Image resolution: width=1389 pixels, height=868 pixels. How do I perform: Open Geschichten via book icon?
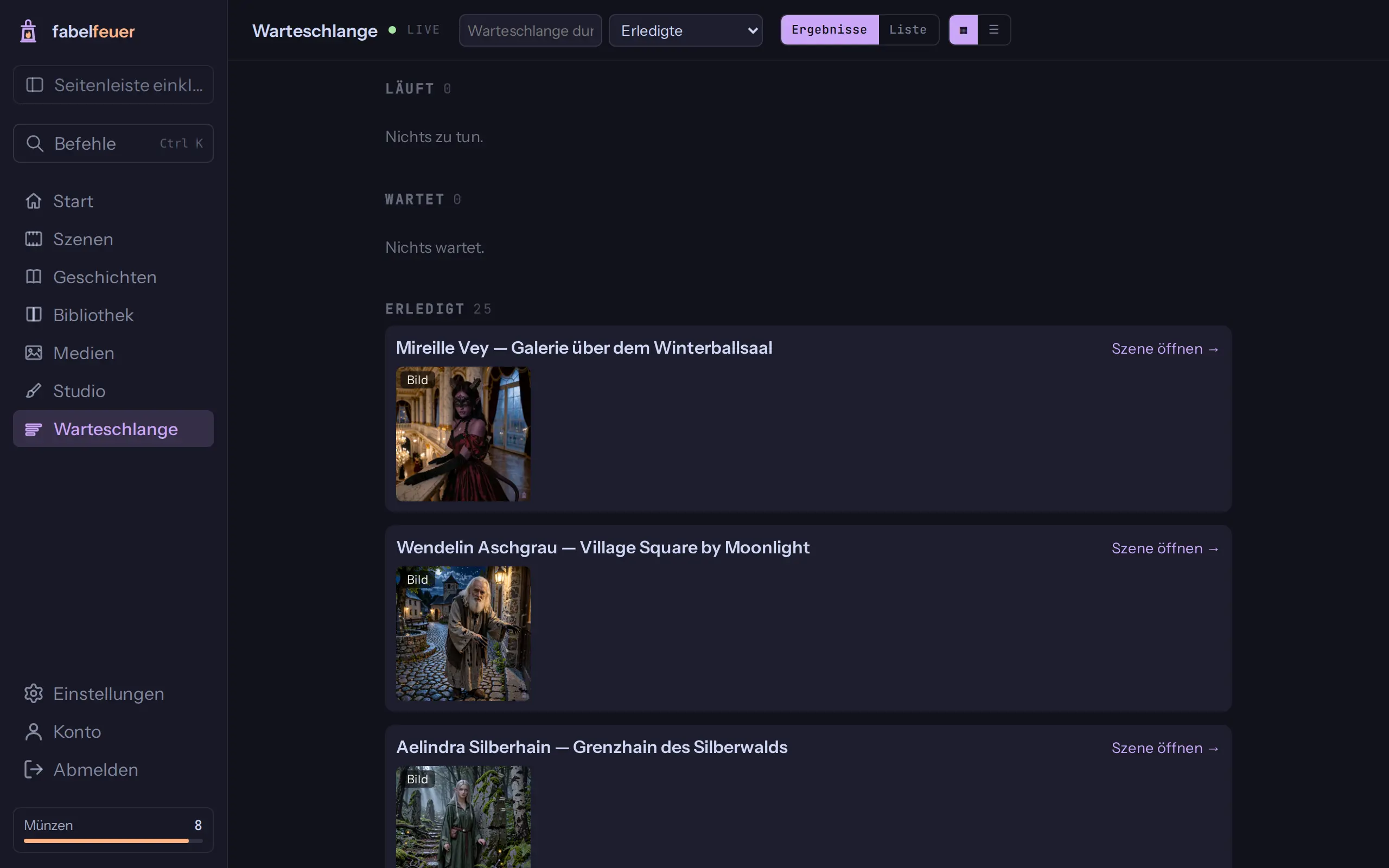pyautogui.click(x=34, y=277)
